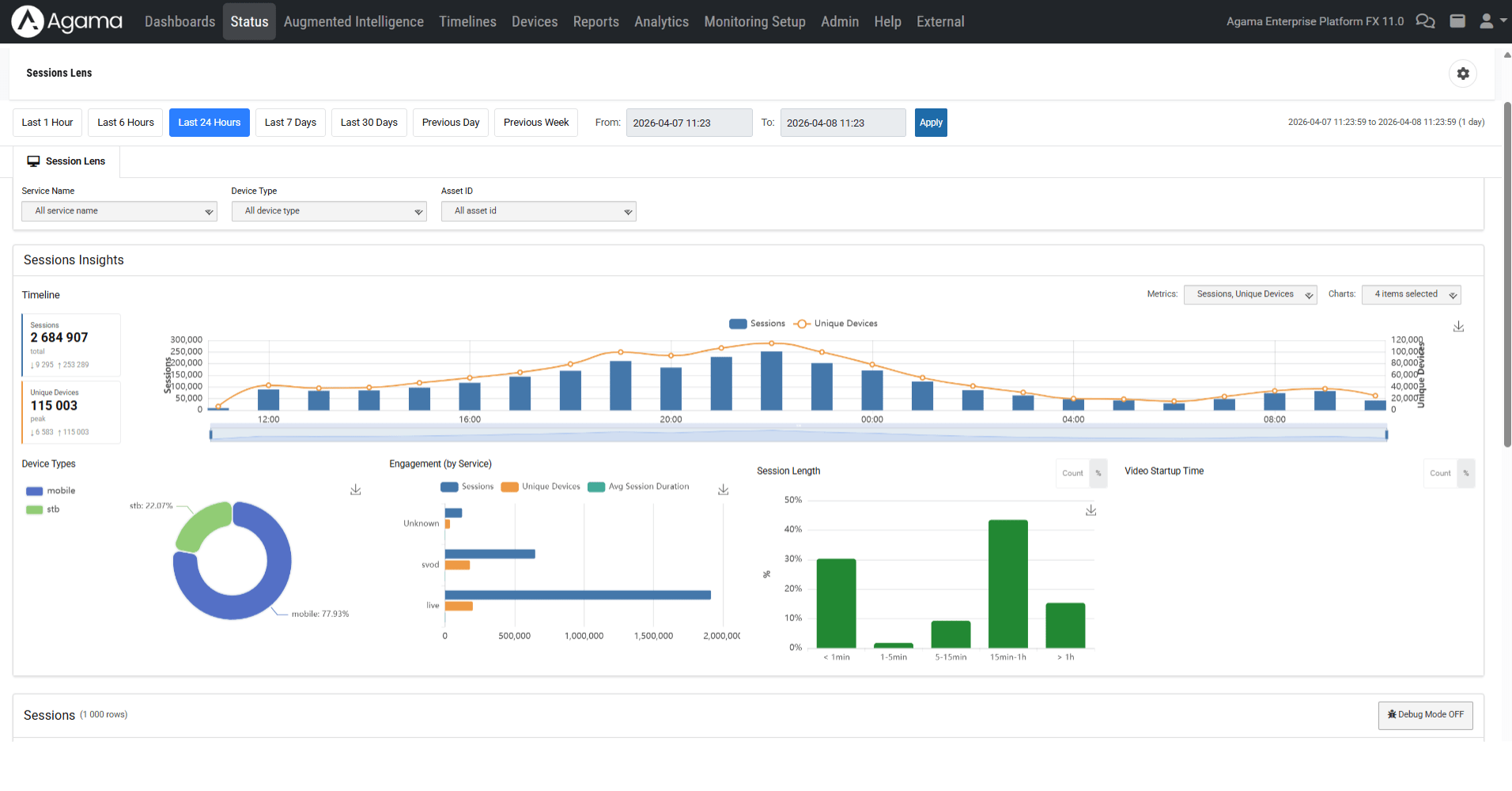Image resolution: width=1512 pixels, height=791 pixels.
Task: Switch Session Length to Count view
Action: pyautogui.click(x=1072, y=473)
